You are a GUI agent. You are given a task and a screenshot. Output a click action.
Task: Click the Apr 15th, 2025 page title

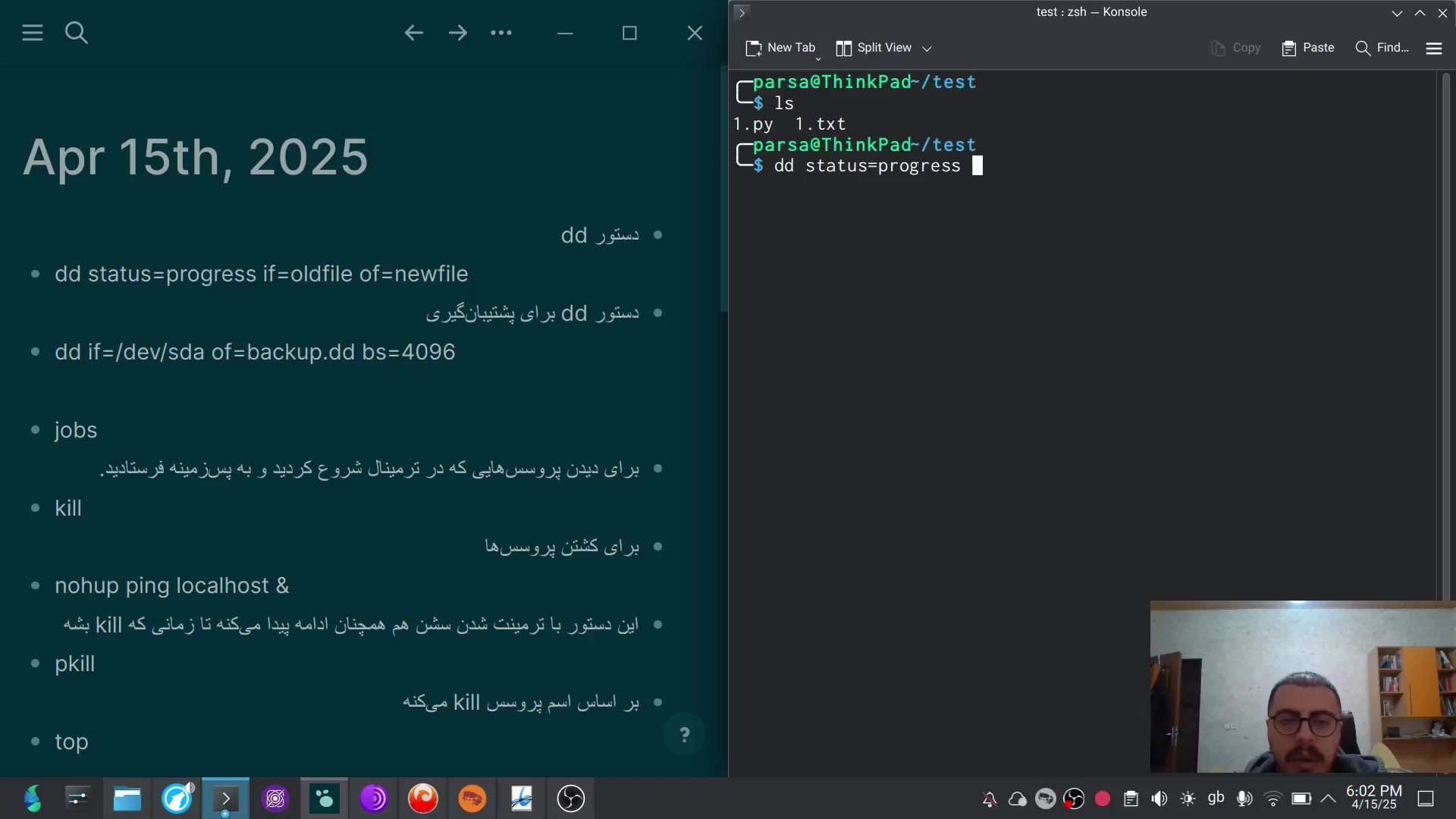pos(196,157)
